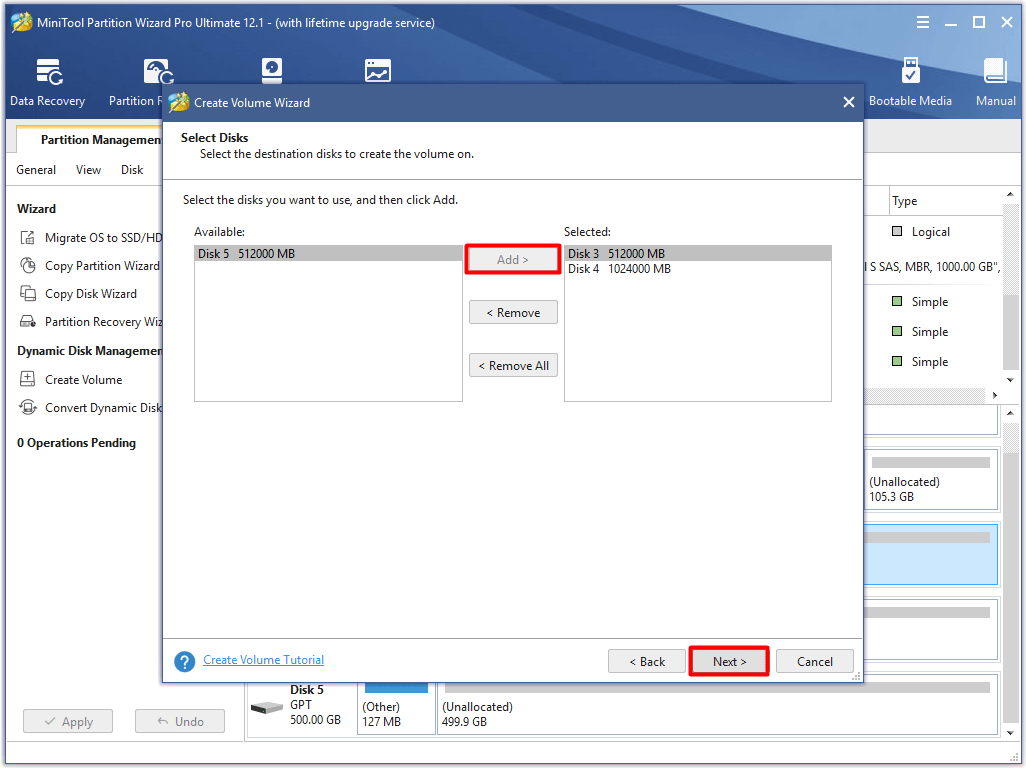
Task: Click Create Volume in sidebar
Action: [83, 379]
